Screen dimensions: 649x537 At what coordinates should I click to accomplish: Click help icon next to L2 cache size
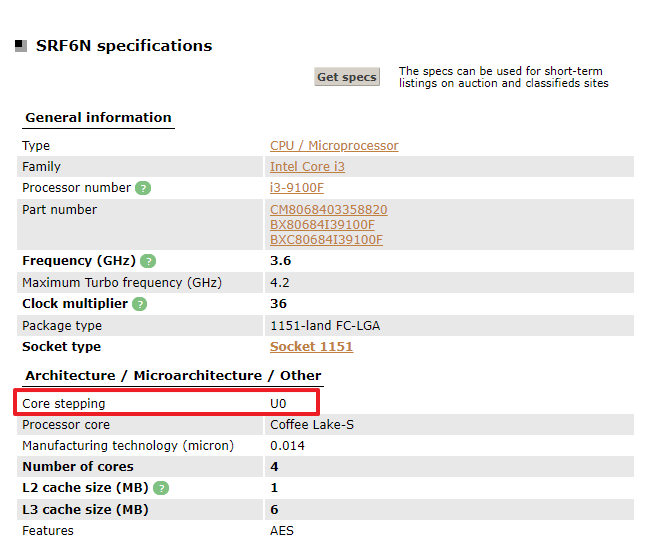point(161,488)
